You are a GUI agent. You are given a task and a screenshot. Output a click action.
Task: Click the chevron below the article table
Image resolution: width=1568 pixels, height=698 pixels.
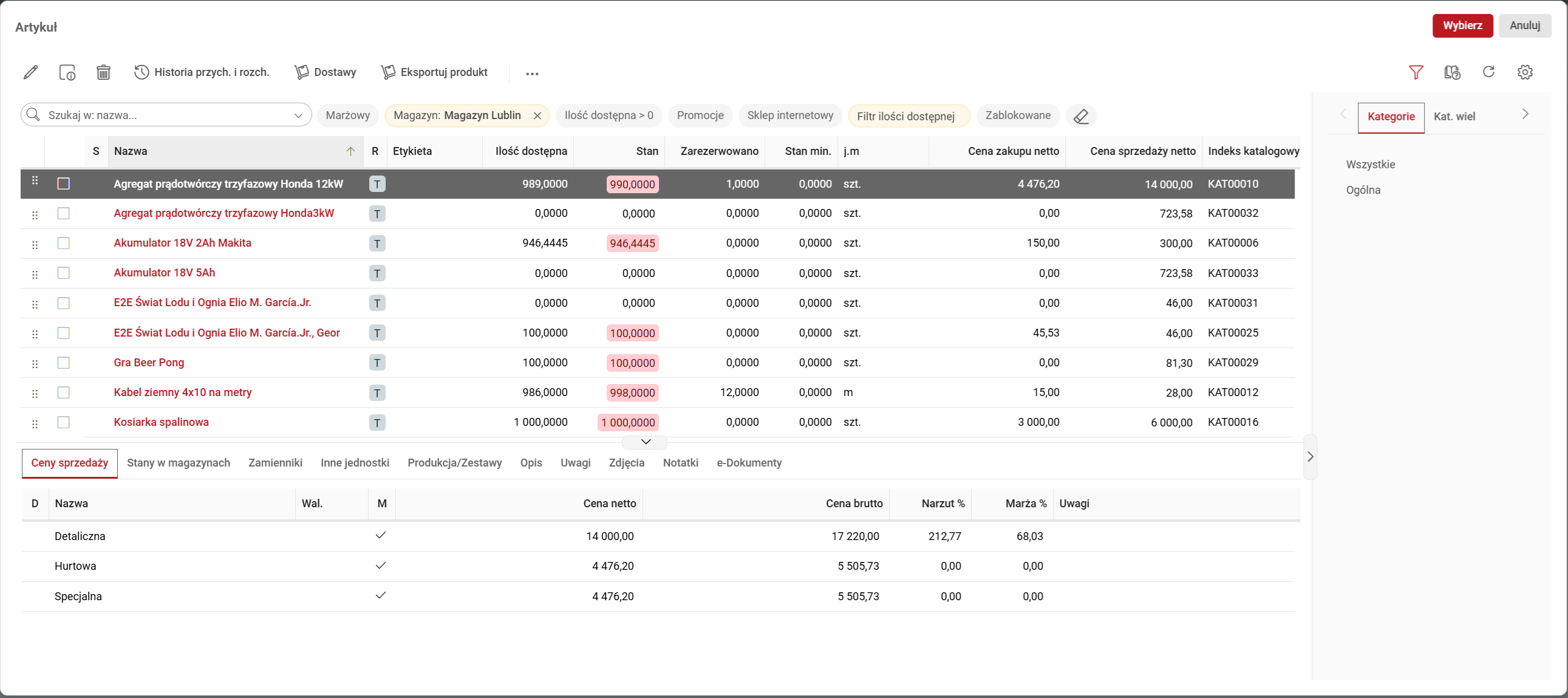646,442
